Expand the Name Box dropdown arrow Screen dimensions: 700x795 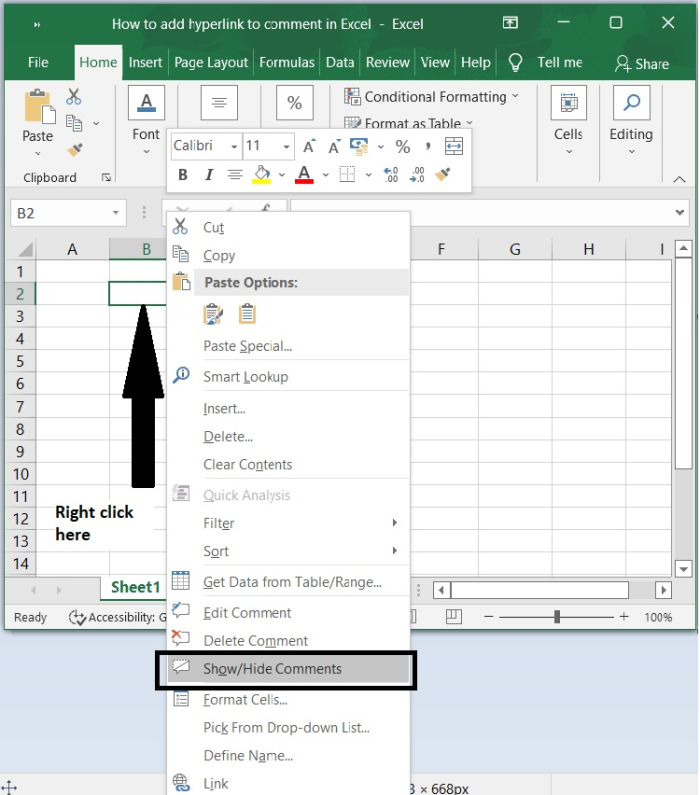click(x=116, y=213)
